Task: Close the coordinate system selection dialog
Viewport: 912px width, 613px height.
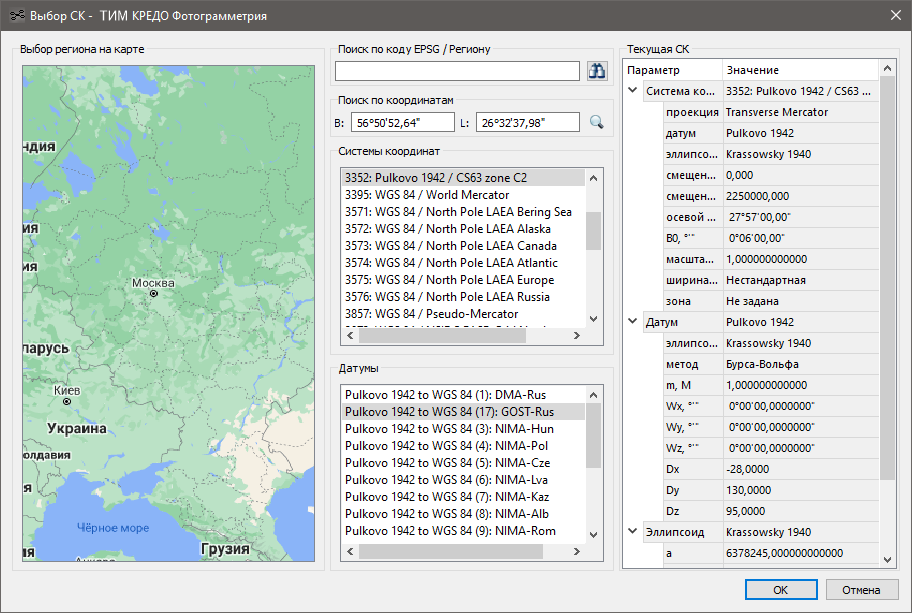Action: click(894, 16)
